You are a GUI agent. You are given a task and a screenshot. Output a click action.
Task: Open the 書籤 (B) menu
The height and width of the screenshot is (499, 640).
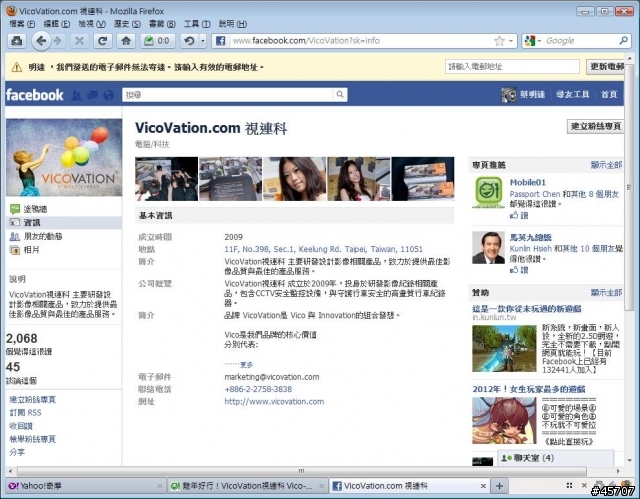(162, 24)
